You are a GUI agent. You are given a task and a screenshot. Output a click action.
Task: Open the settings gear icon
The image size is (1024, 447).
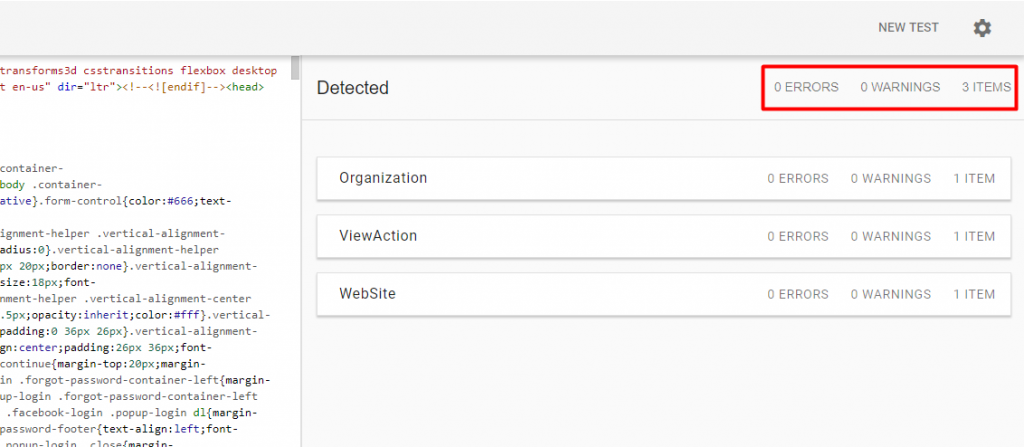pos(982,28)
